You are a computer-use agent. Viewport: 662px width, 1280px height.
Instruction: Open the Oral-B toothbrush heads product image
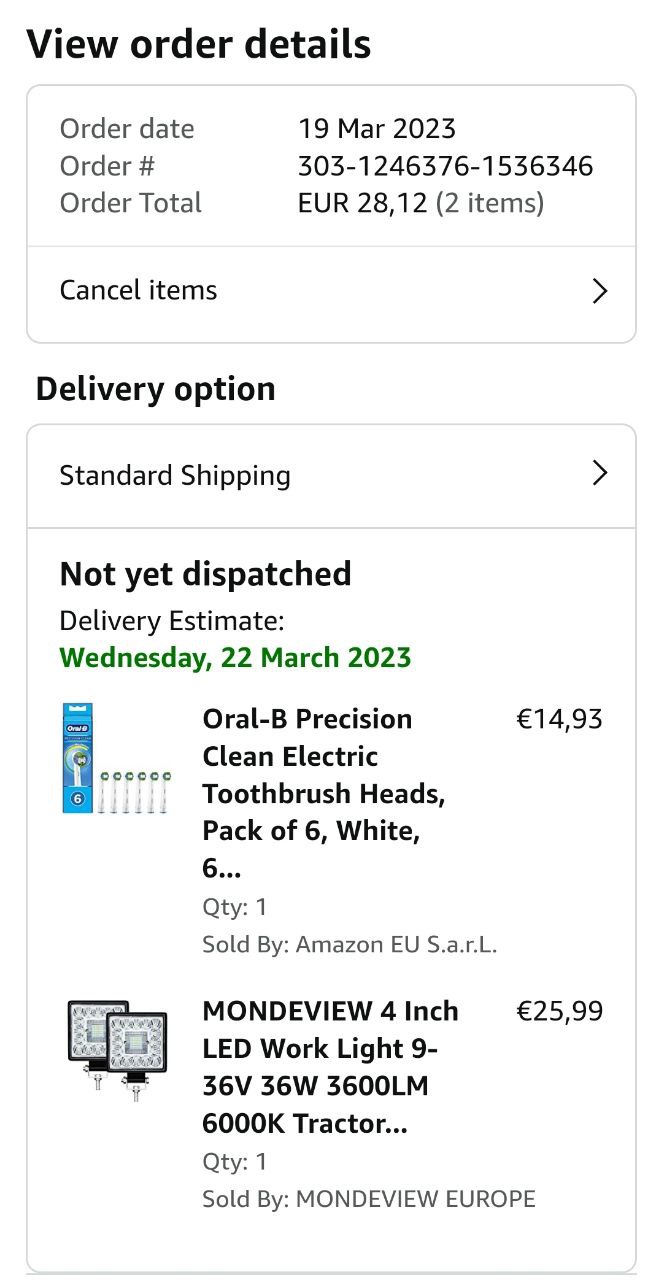[115, 758]
